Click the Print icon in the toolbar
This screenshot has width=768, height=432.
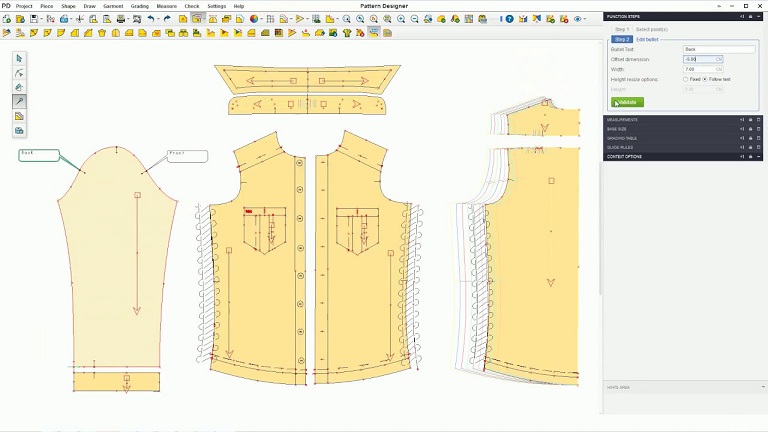(x=121, y=19)
